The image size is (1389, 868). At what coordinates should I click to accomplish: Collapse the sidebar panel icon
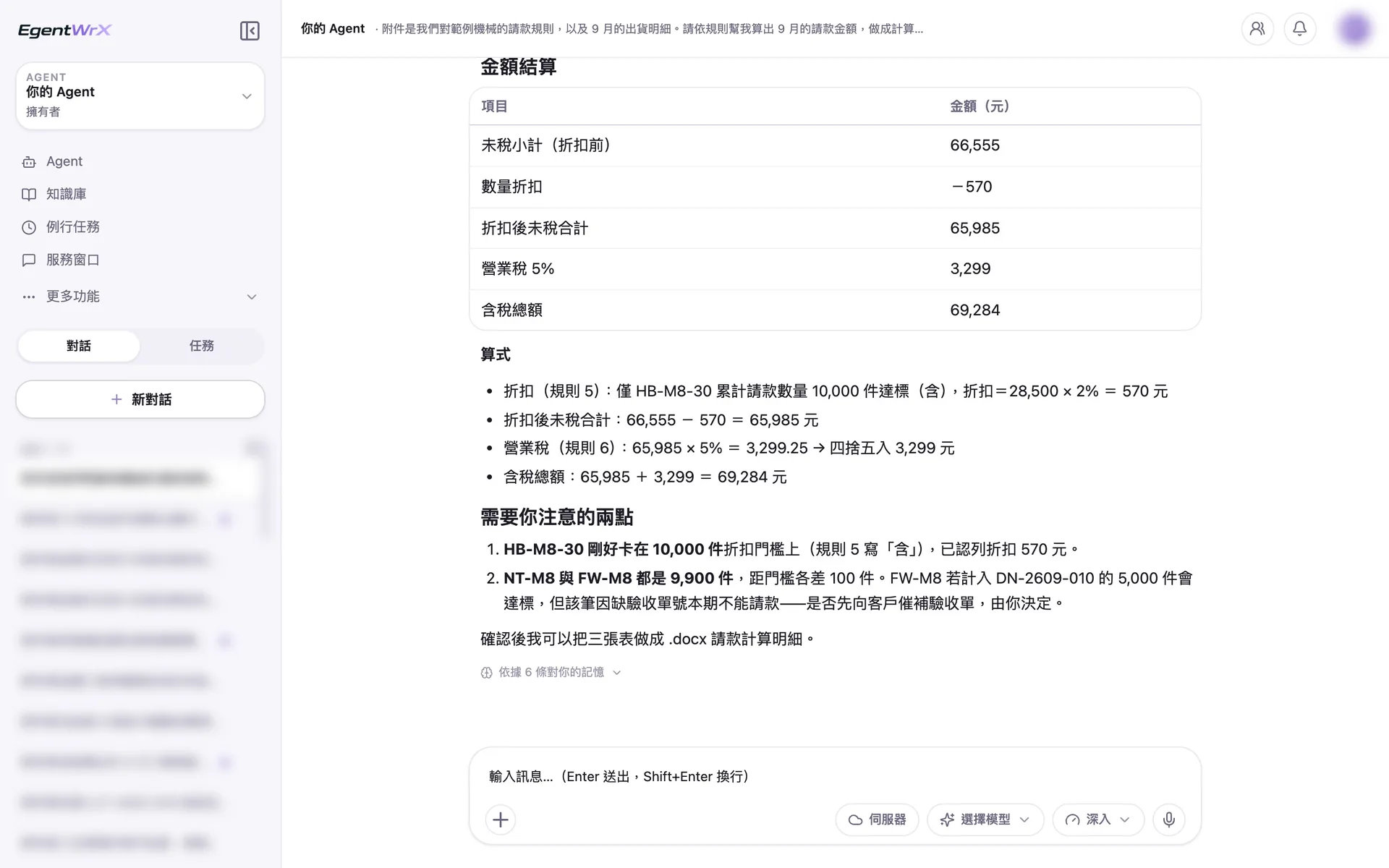point(250,30)
